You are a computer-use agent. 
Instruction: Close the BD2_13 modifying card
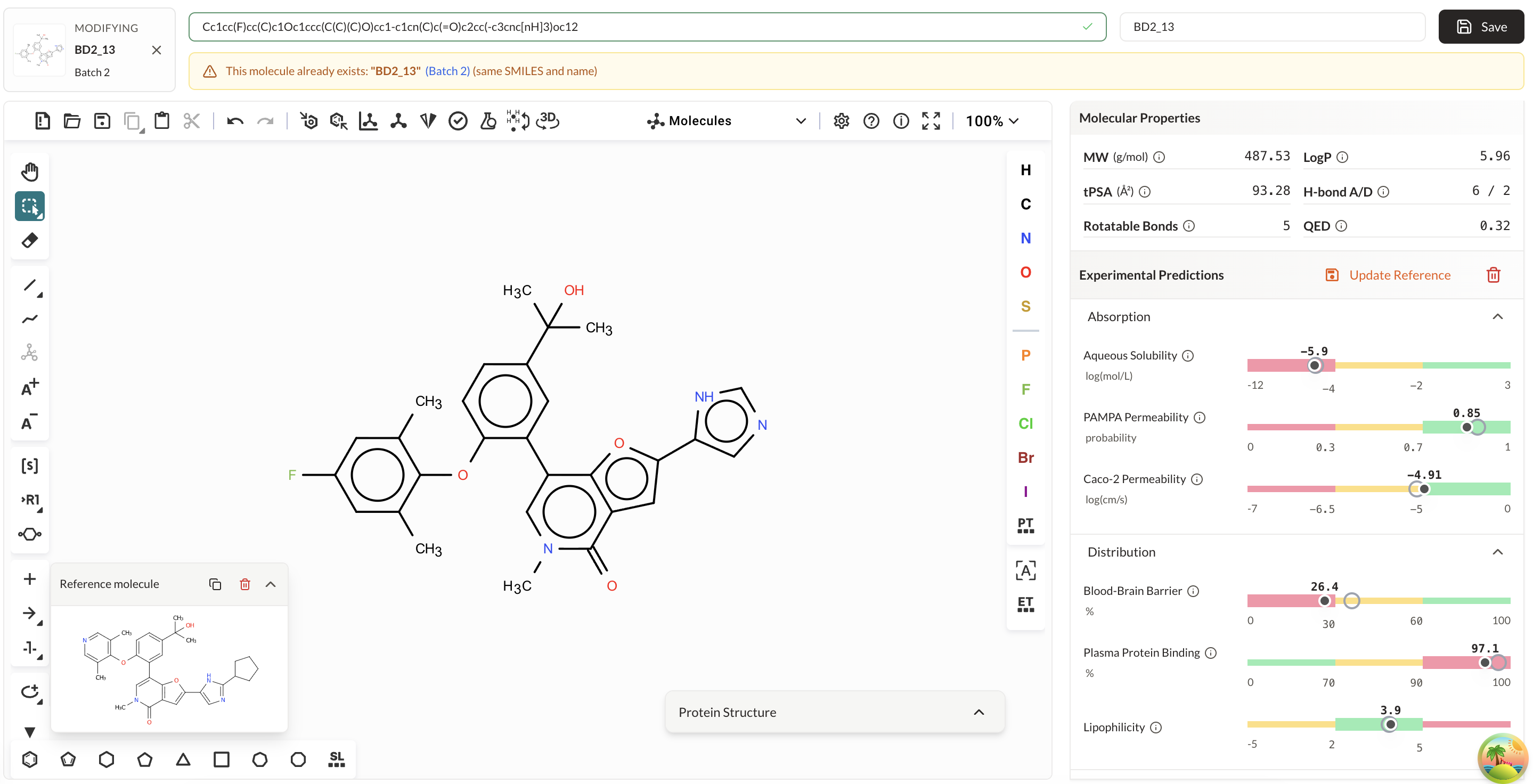click(157, 50)
